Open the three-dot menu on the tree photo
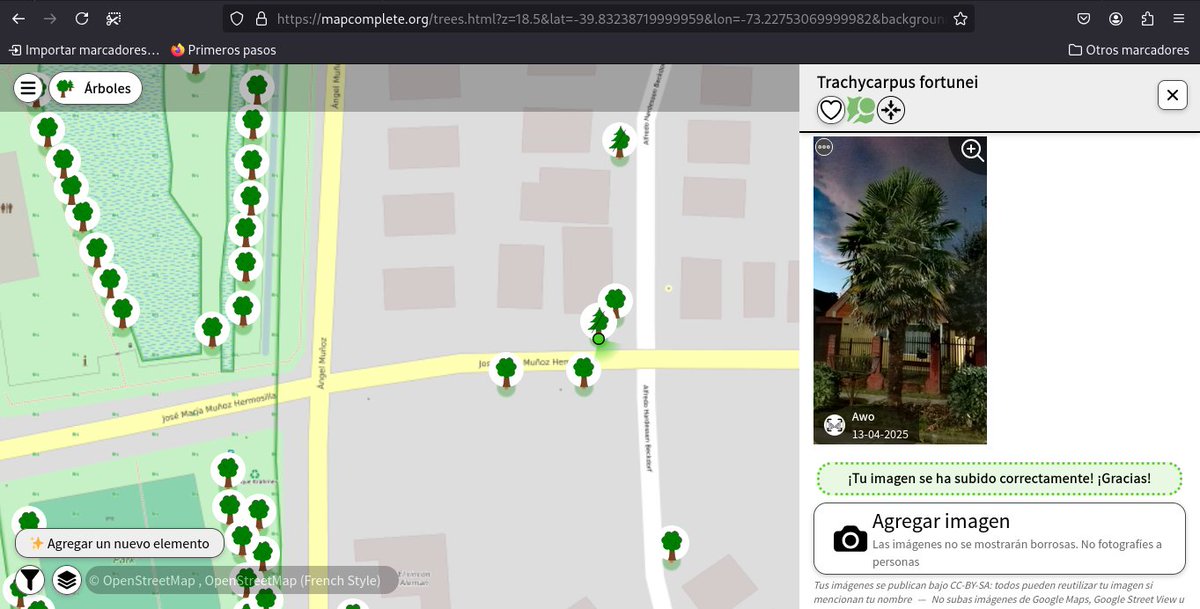Image resolution: width=1200 pixels, height=609 pixels. 824,147
